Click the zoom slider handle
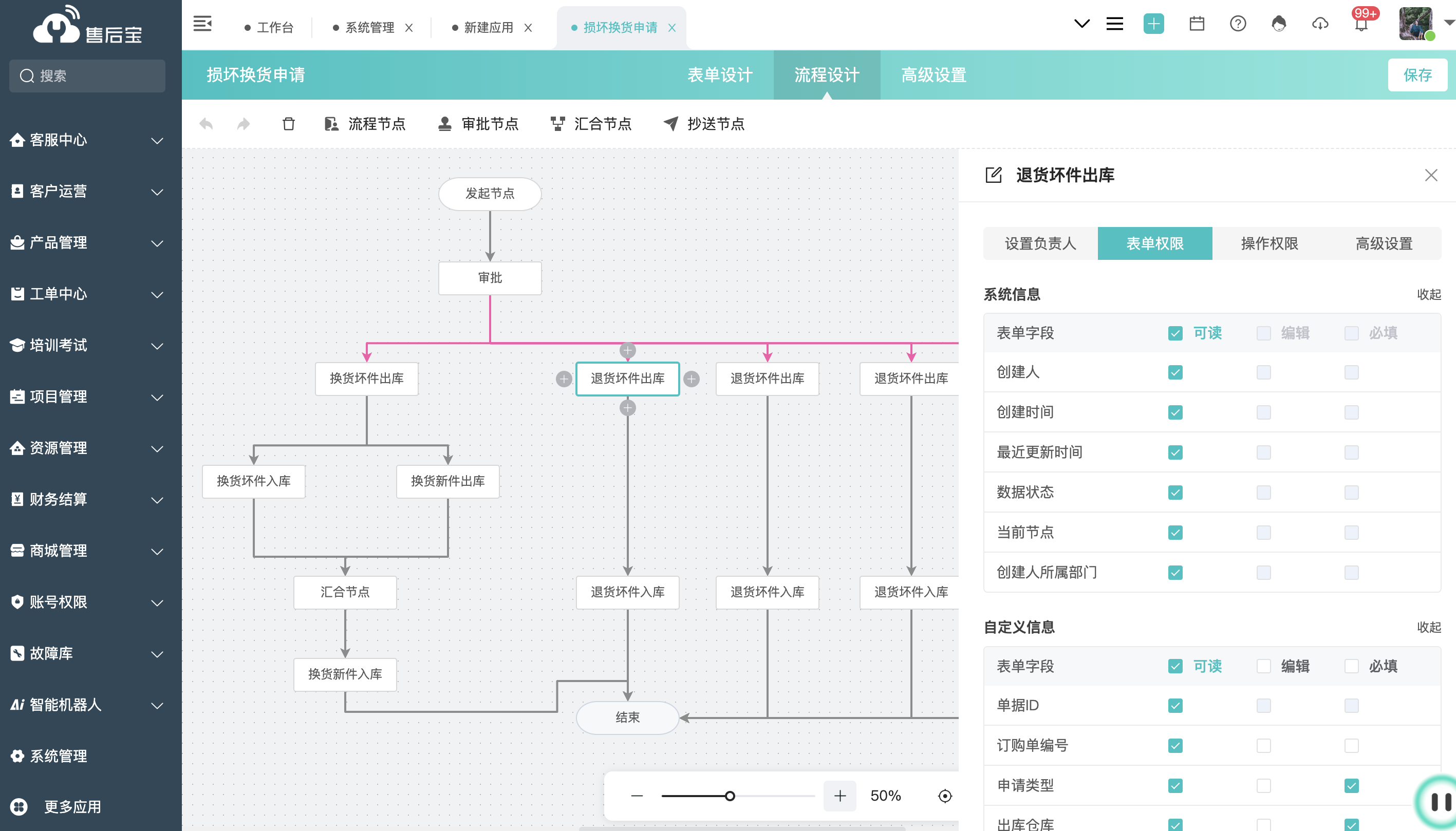The height and width of the screenshot is (831, 1456). (x=730, y=796)
